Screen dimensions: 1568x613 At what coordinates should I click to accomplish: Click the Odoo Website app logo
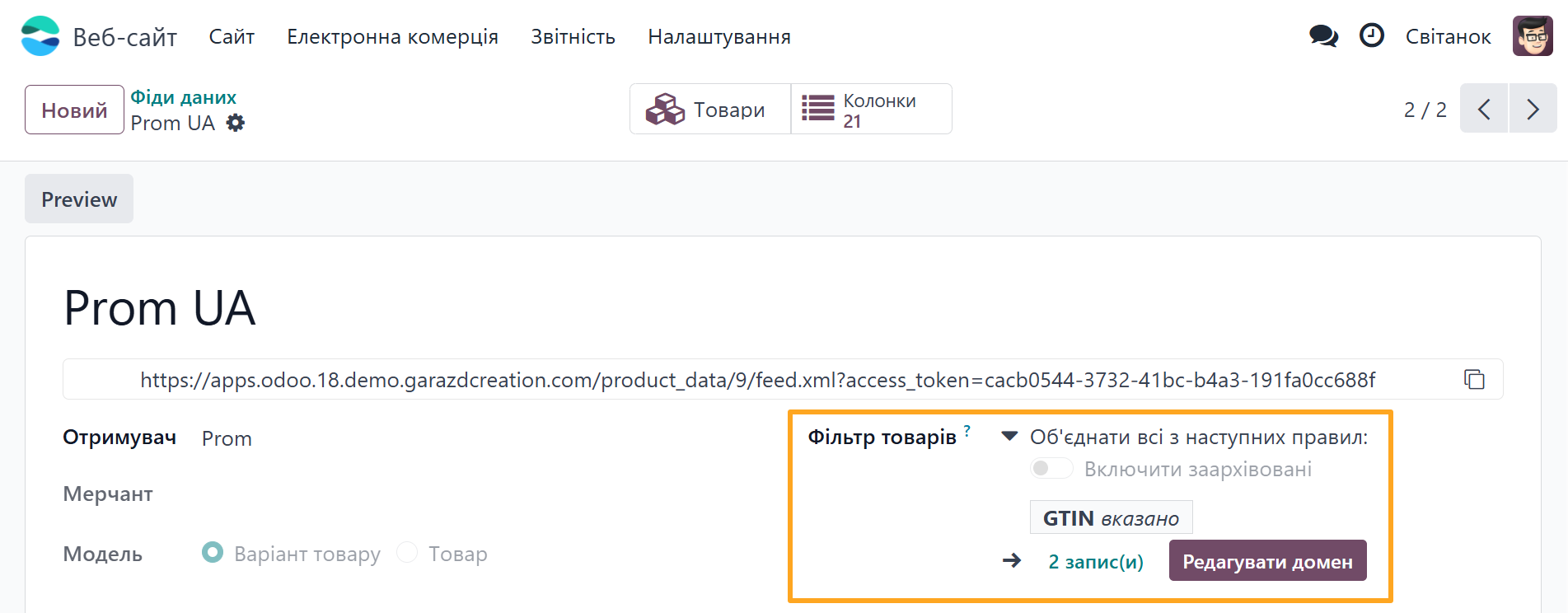click(x=40, y=36)
